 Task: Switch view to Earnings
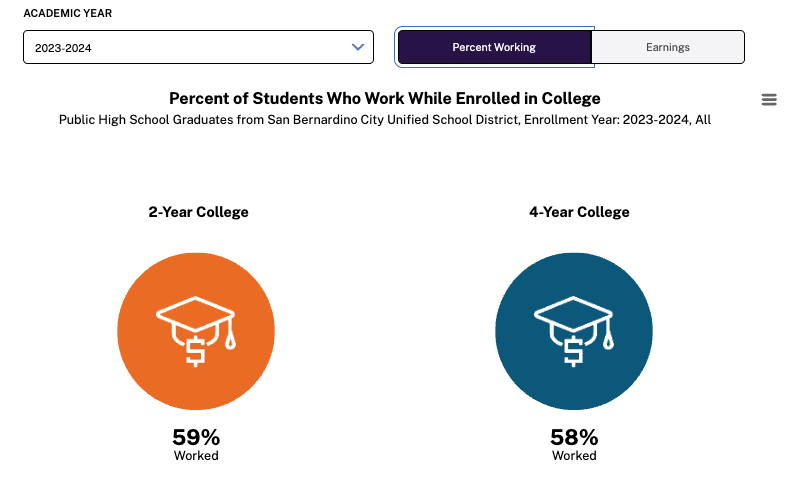[x=668, y=47]
